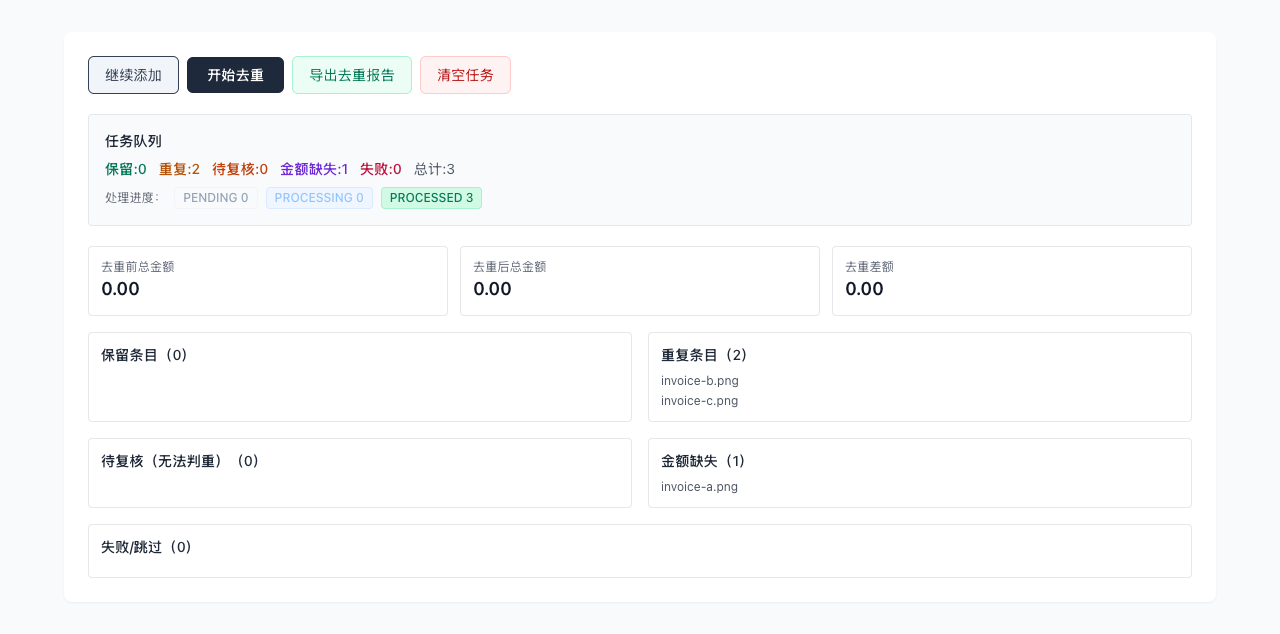Select the PROCESSED 3 status badge
The height and width of the screenshot is (634, 1280).
pos(431,198)
